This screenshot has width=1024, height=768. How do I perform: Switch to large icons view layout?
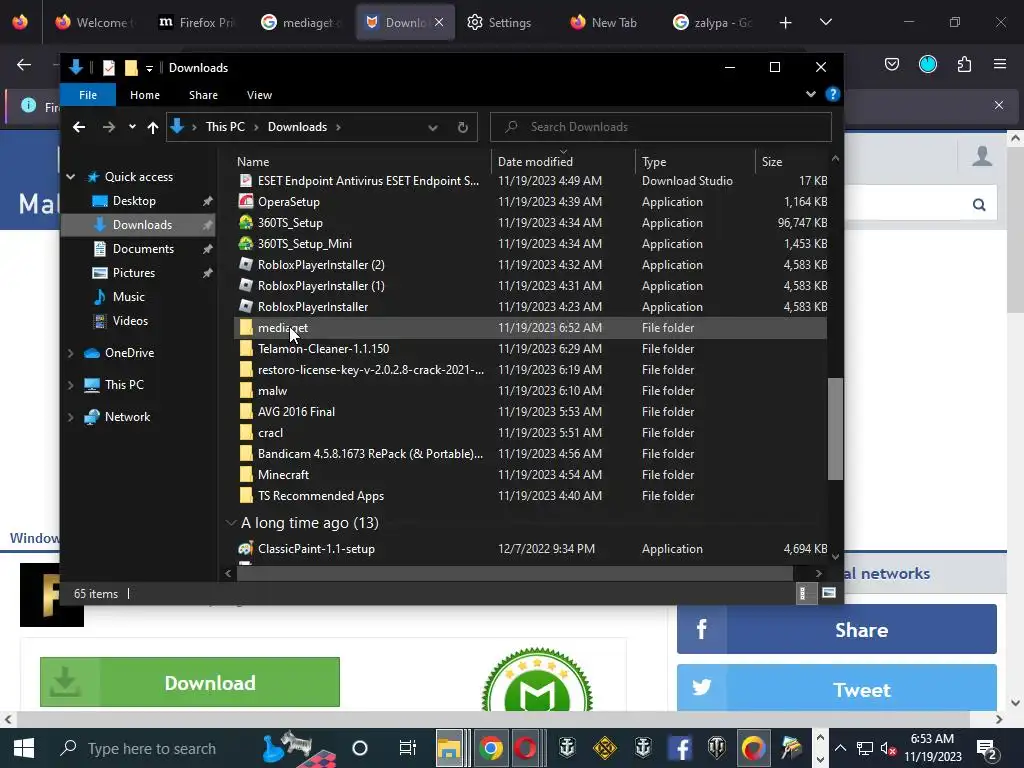pos(829,593)
